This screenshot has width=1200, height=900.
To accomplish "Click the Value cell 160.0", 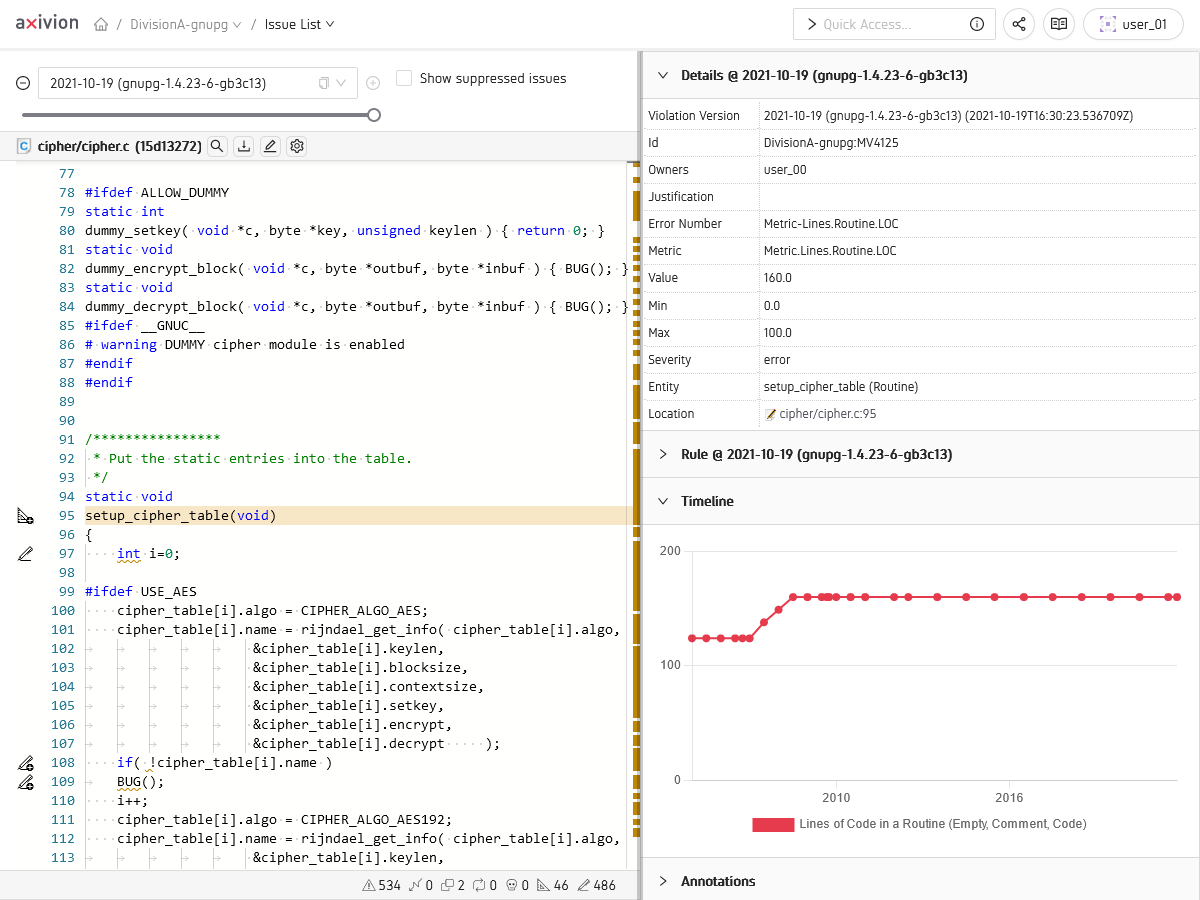I will coord(777,278).
